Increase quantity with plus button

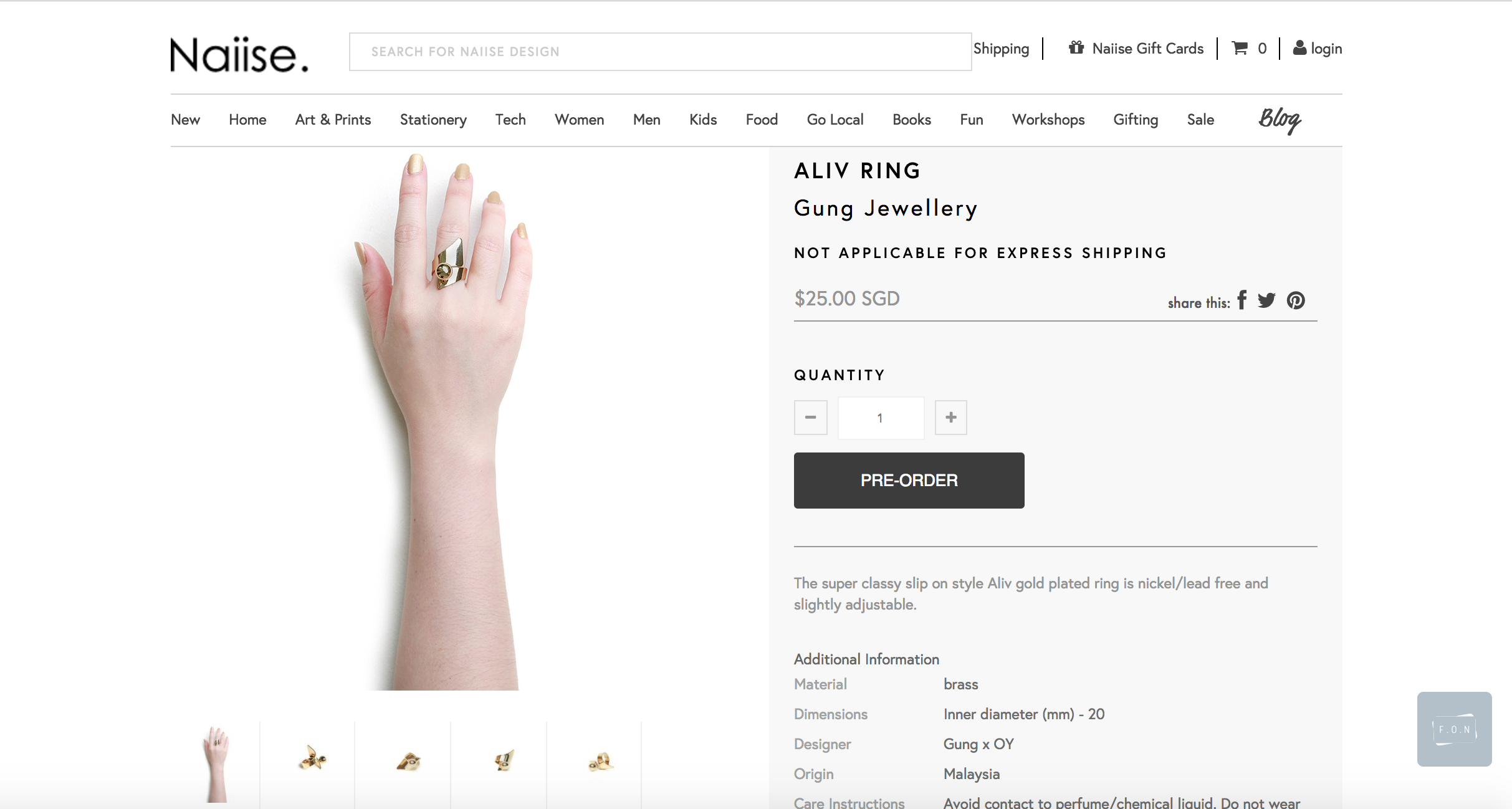(x=950, y=418)
